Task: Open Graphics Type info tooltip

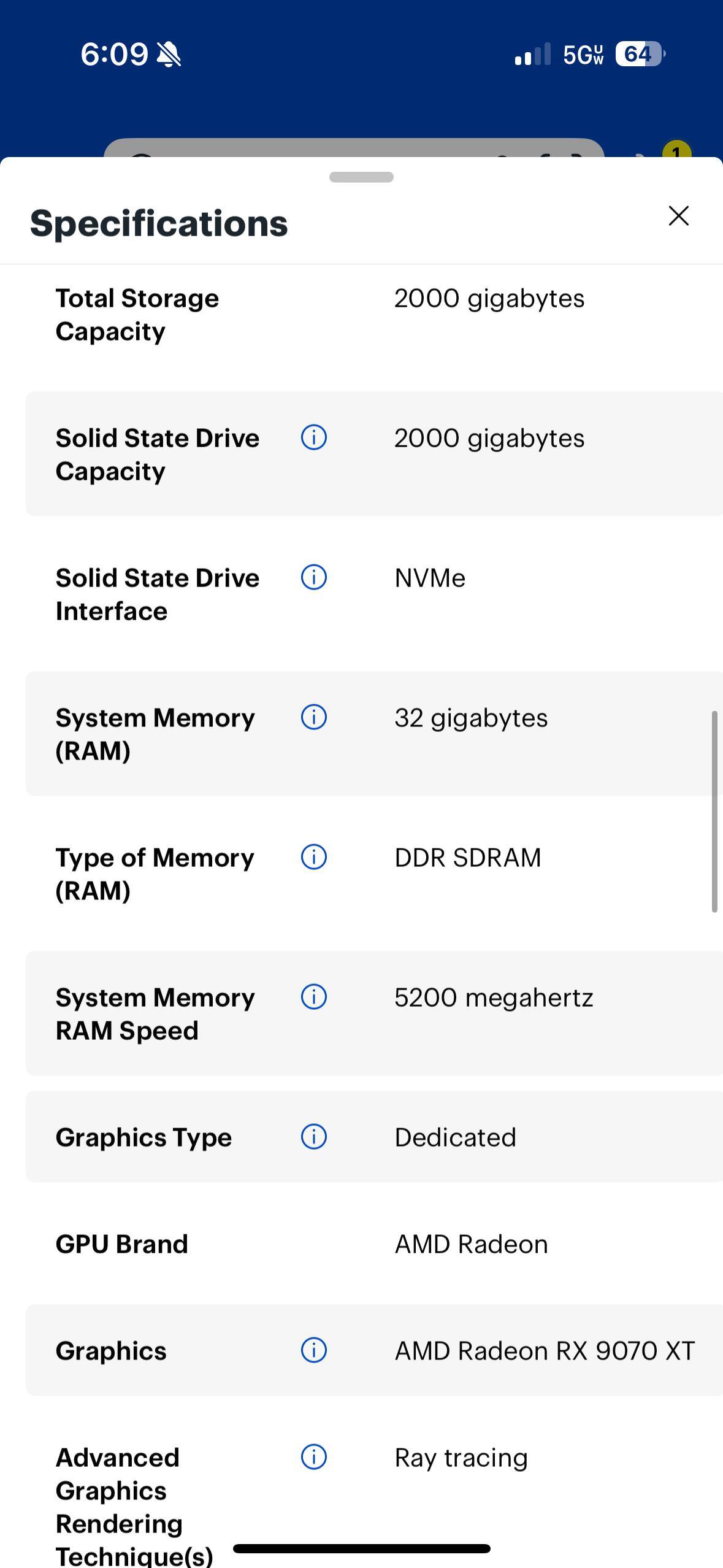Action: [x=314, y=1137]
